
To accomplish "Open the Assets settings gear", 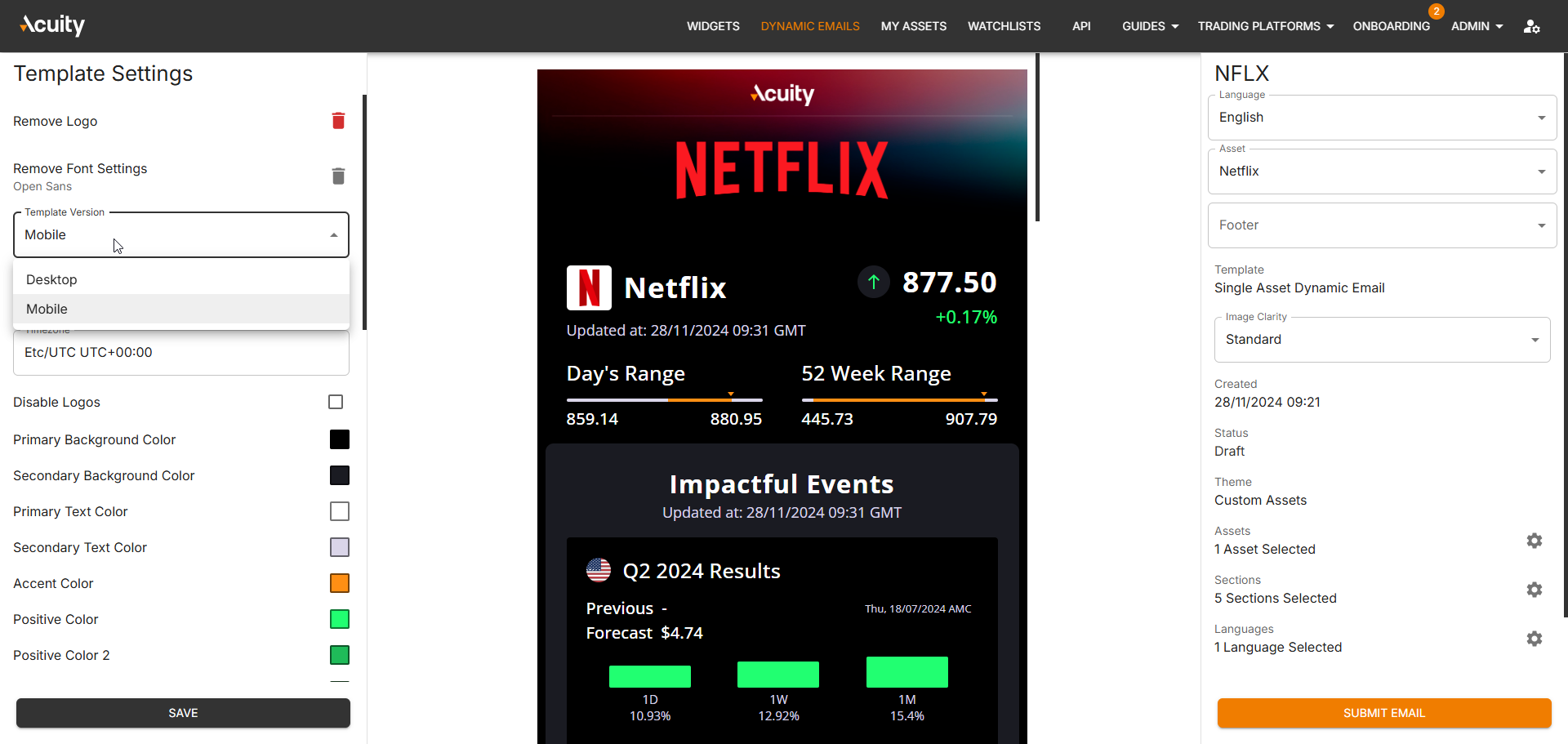I will click(1535, 541).
